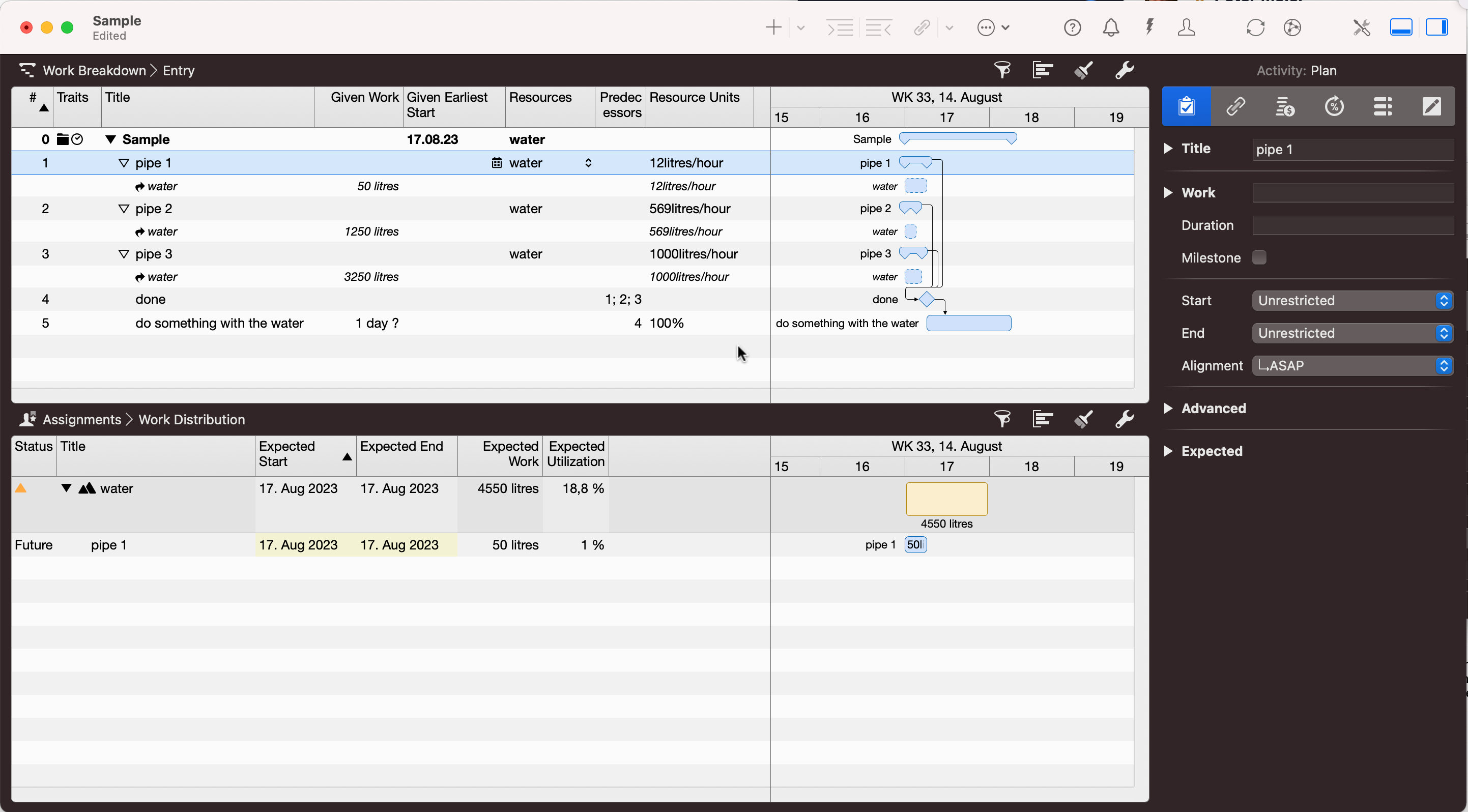Screen dimensions: 1468x812
Task: Select the notes pencil inspector tab
Action: coord(1431,106)
